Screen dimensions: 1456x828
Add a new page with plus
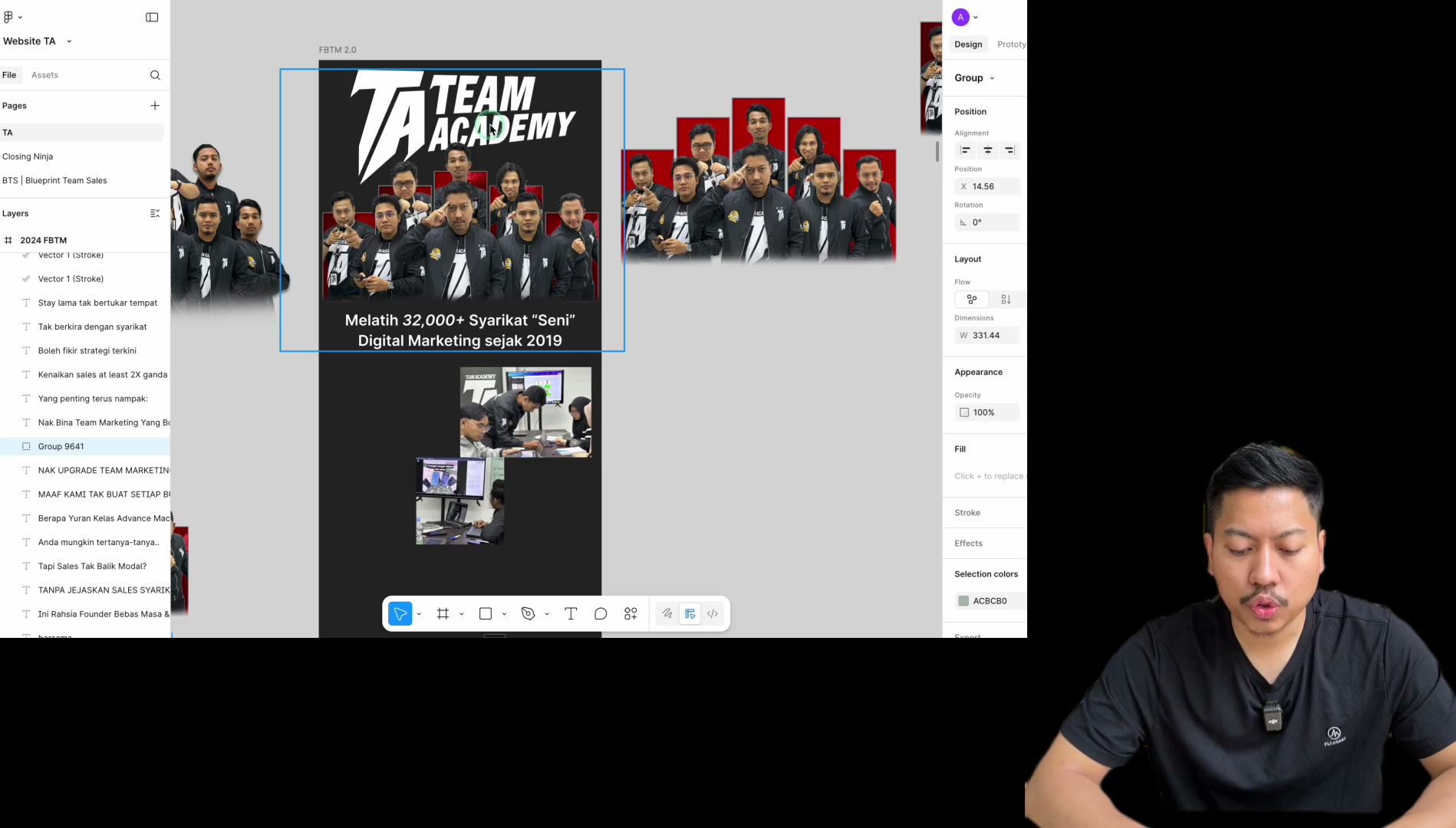pos(155,106)
